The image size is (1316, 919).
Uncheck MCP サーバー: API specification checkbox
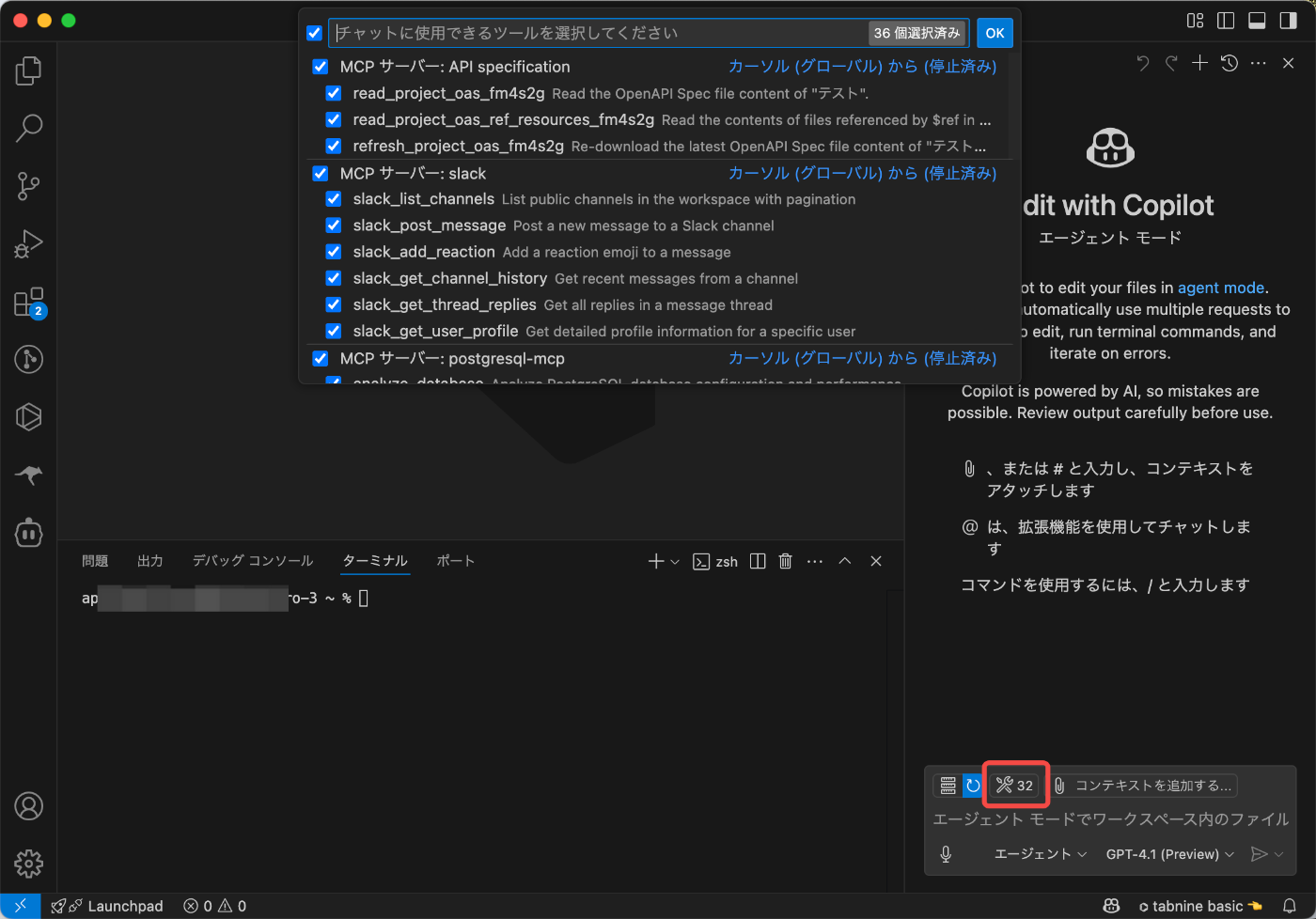321,67
